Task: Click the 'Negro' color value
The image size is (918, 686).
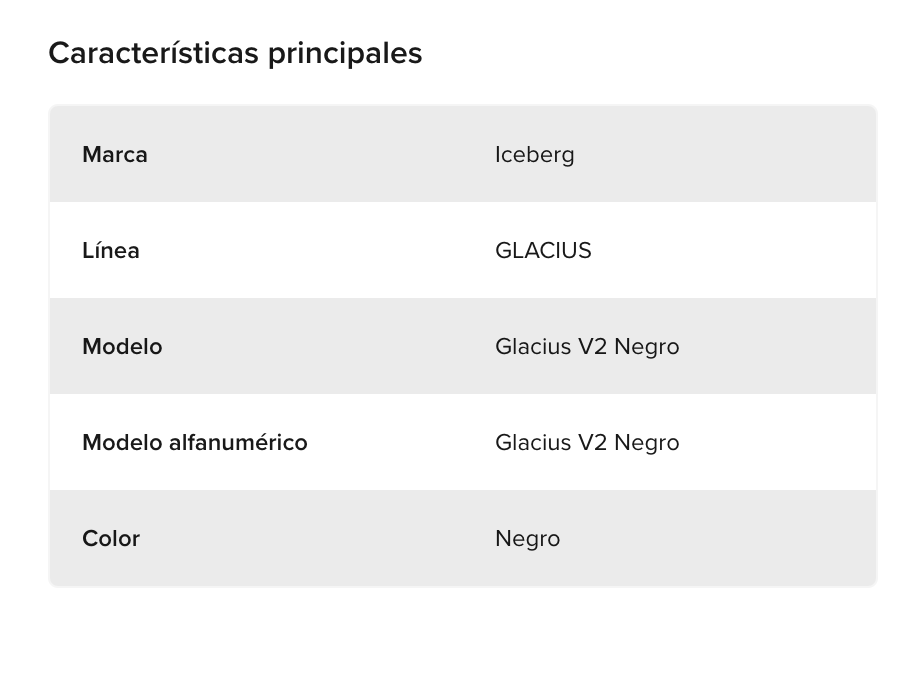Action: coord(527,539)
